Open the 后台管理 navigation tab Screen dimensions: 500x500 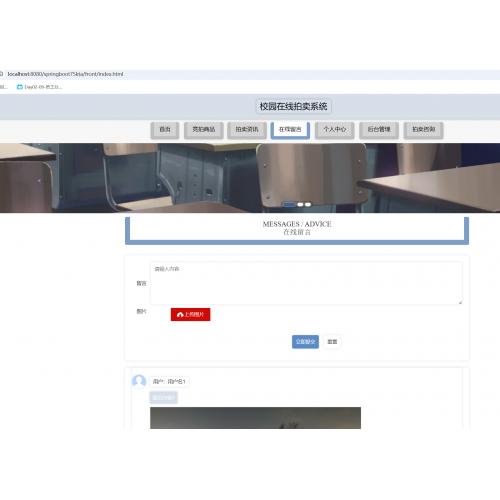[379, 130]
